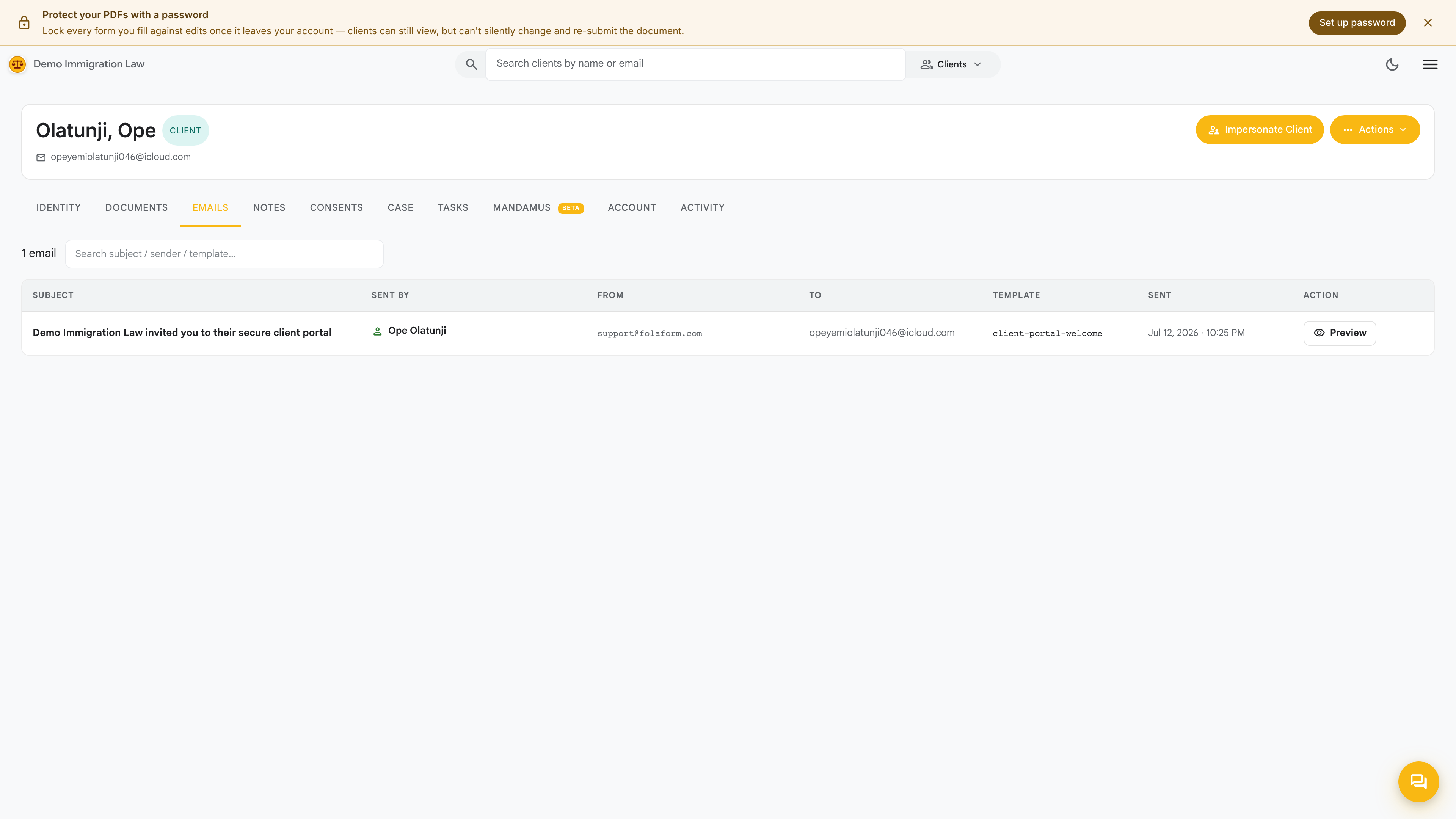1456x819 pixels.
Task: Click the Set up password button
Action: (x=1357, y=23)
